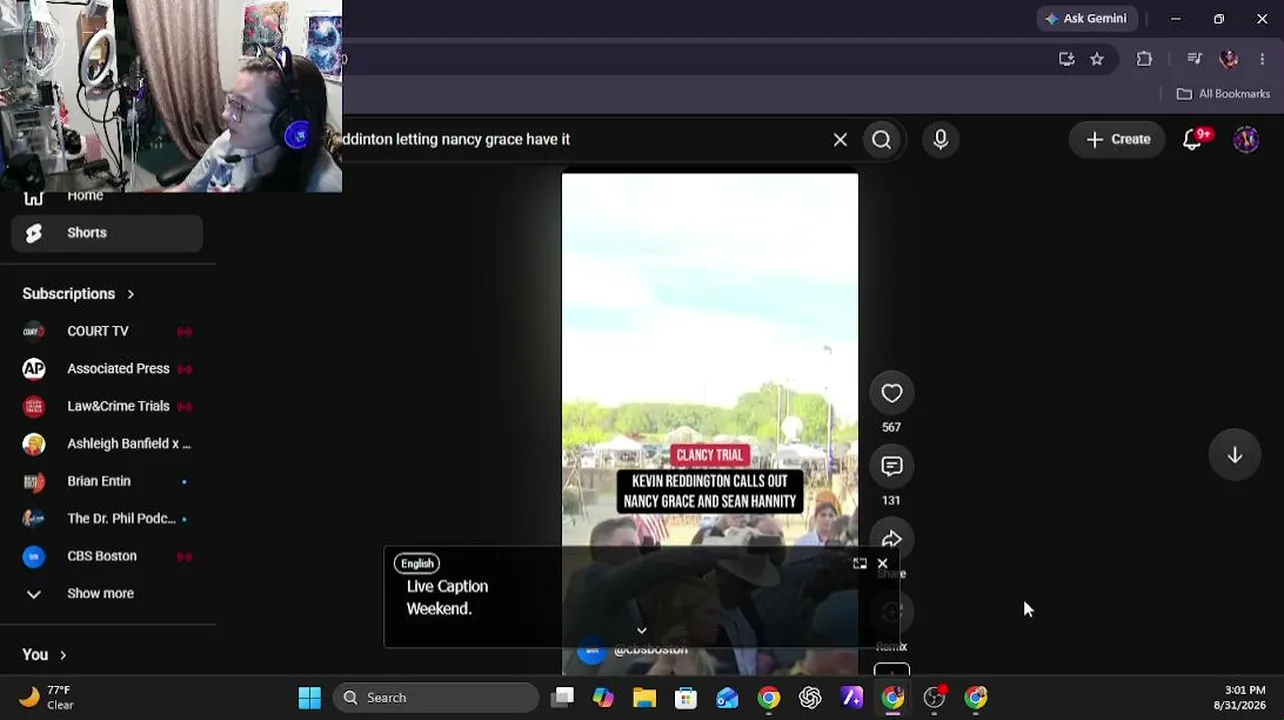Change Live Caption language from English
The image size is (1284, 720).
[417, 563]
